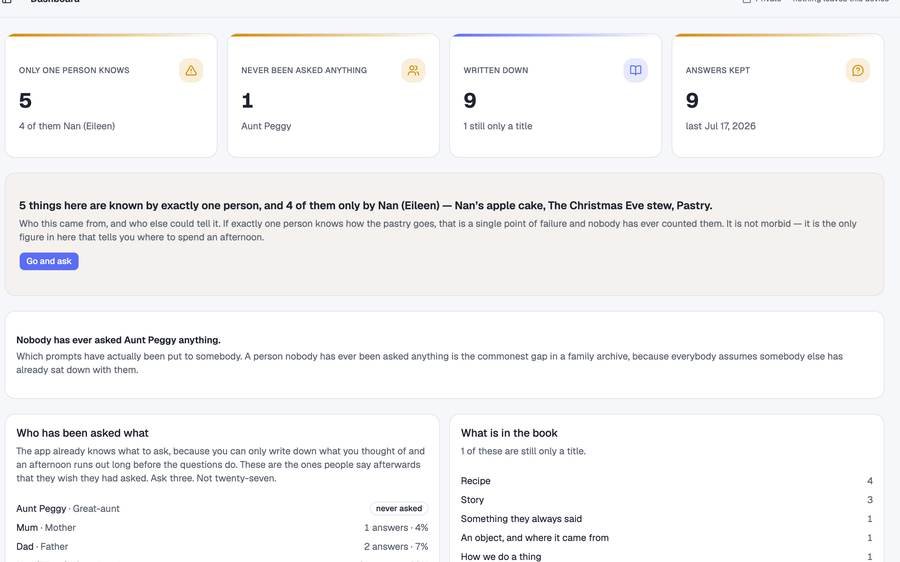Image resolution: width=900 pixels, height=562 pixels.
Task: Select the 'Story' row in What is in the book
Action: 667,499
